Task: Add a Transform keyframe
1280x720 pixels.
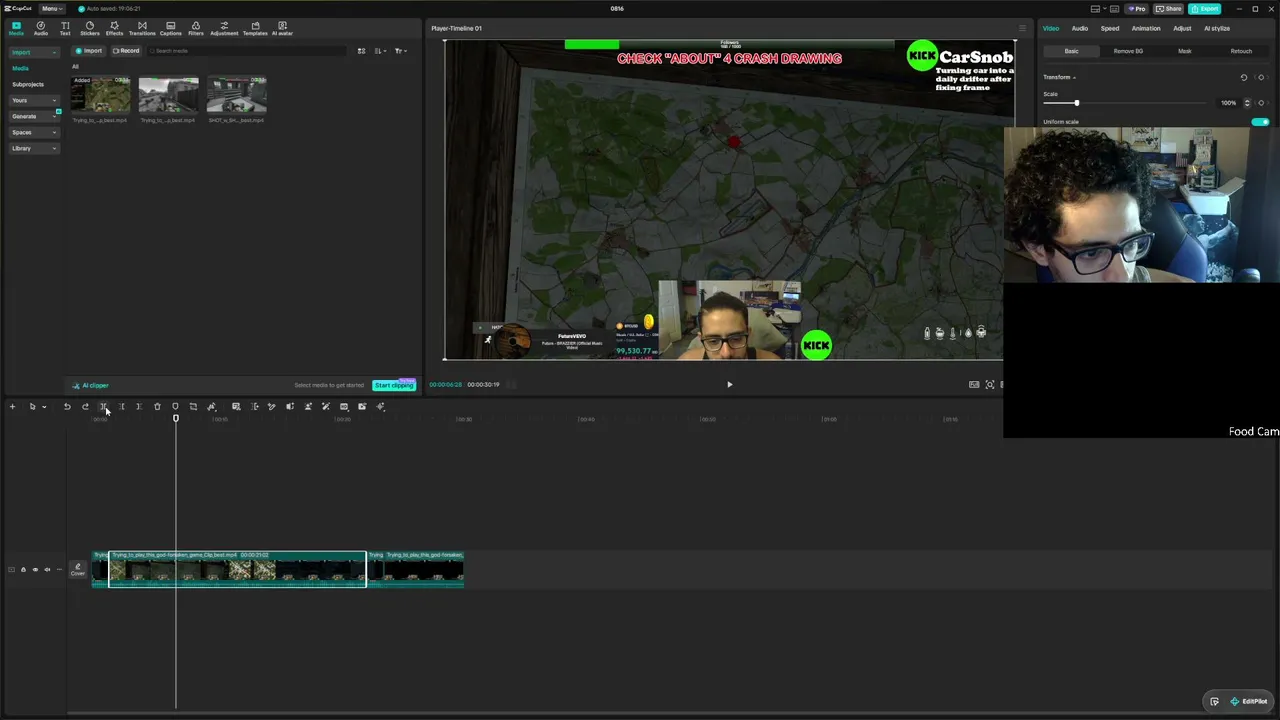Action: (1261, 77)
